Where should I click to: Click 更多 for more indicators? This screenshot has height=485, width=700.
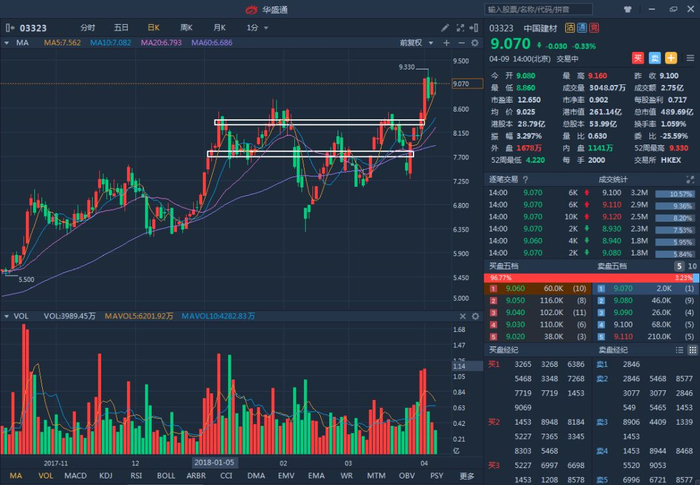tap(468, 476)
